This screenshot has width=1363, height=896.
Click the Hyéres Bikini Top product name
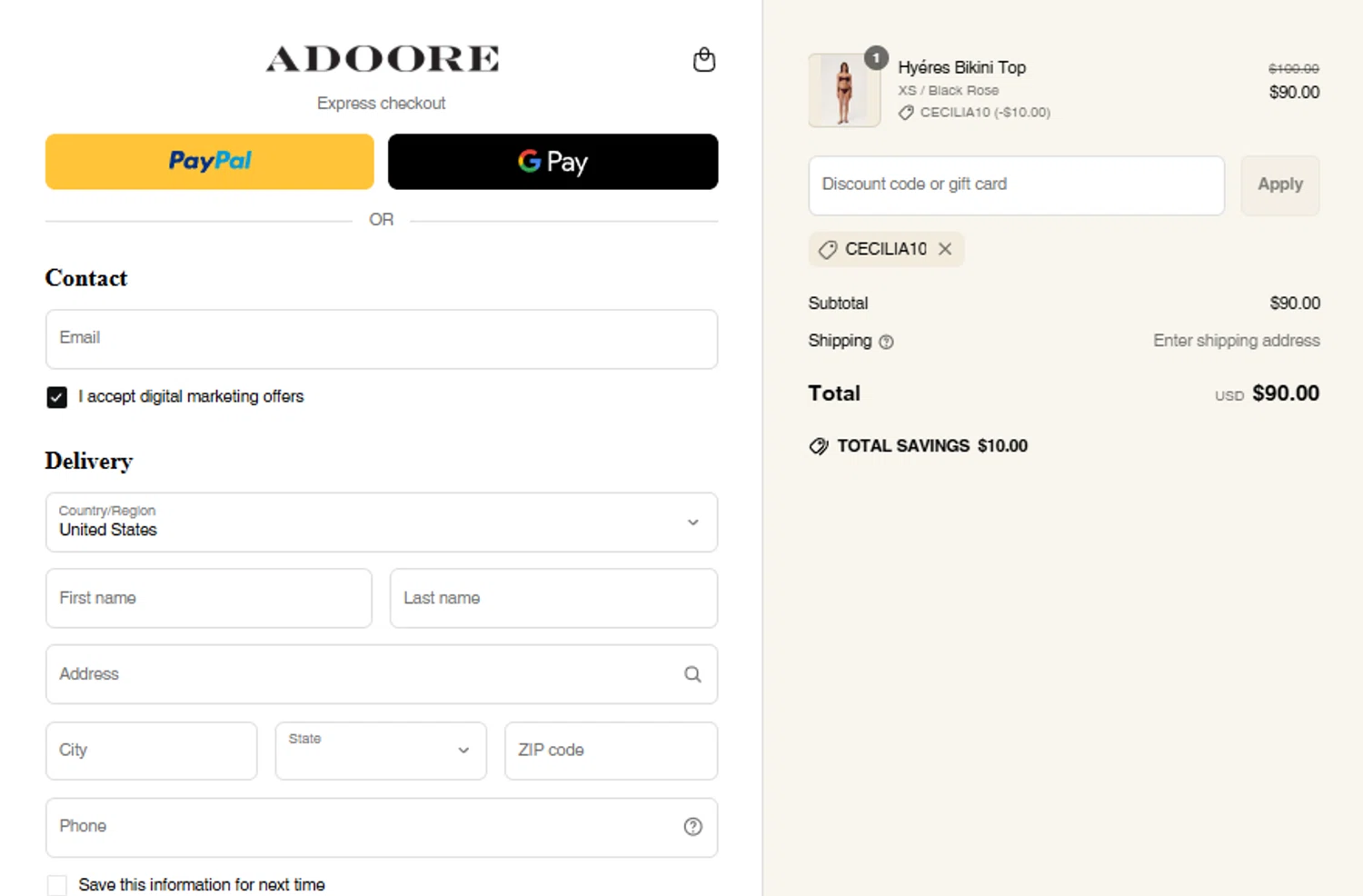point(961,67)
